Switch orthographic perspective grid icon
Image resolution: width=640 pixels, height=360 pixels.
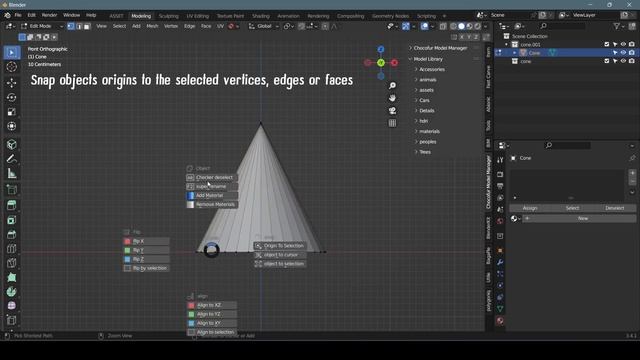click(x=392, y=123)
